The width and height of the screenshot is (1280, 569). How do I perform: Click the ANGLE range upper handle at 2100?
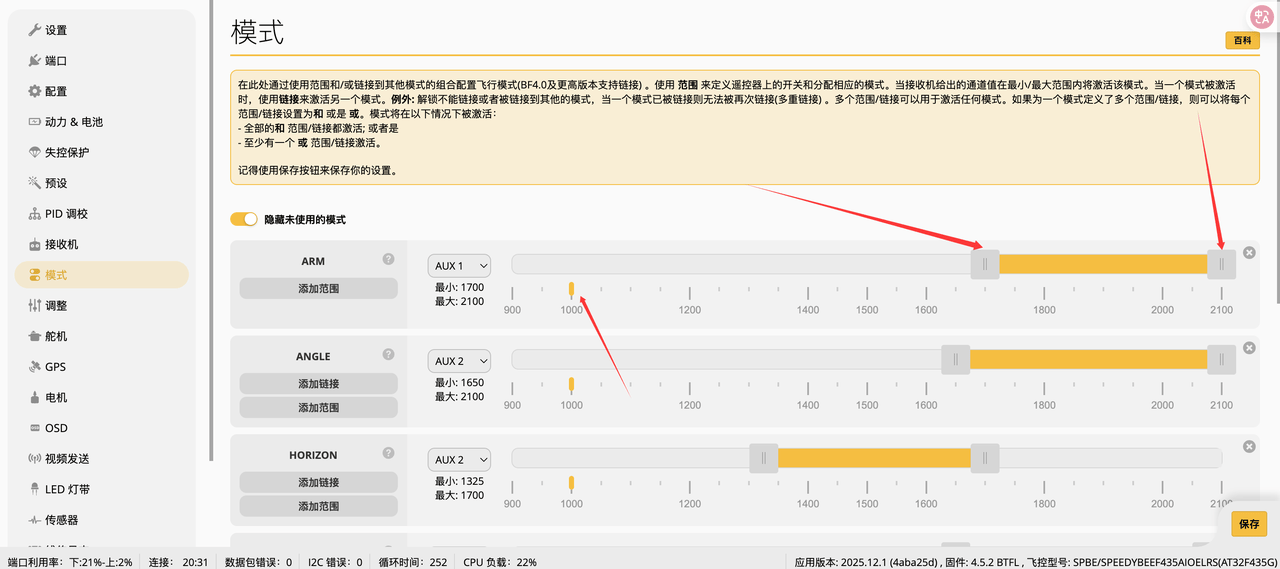point(1222,359)
